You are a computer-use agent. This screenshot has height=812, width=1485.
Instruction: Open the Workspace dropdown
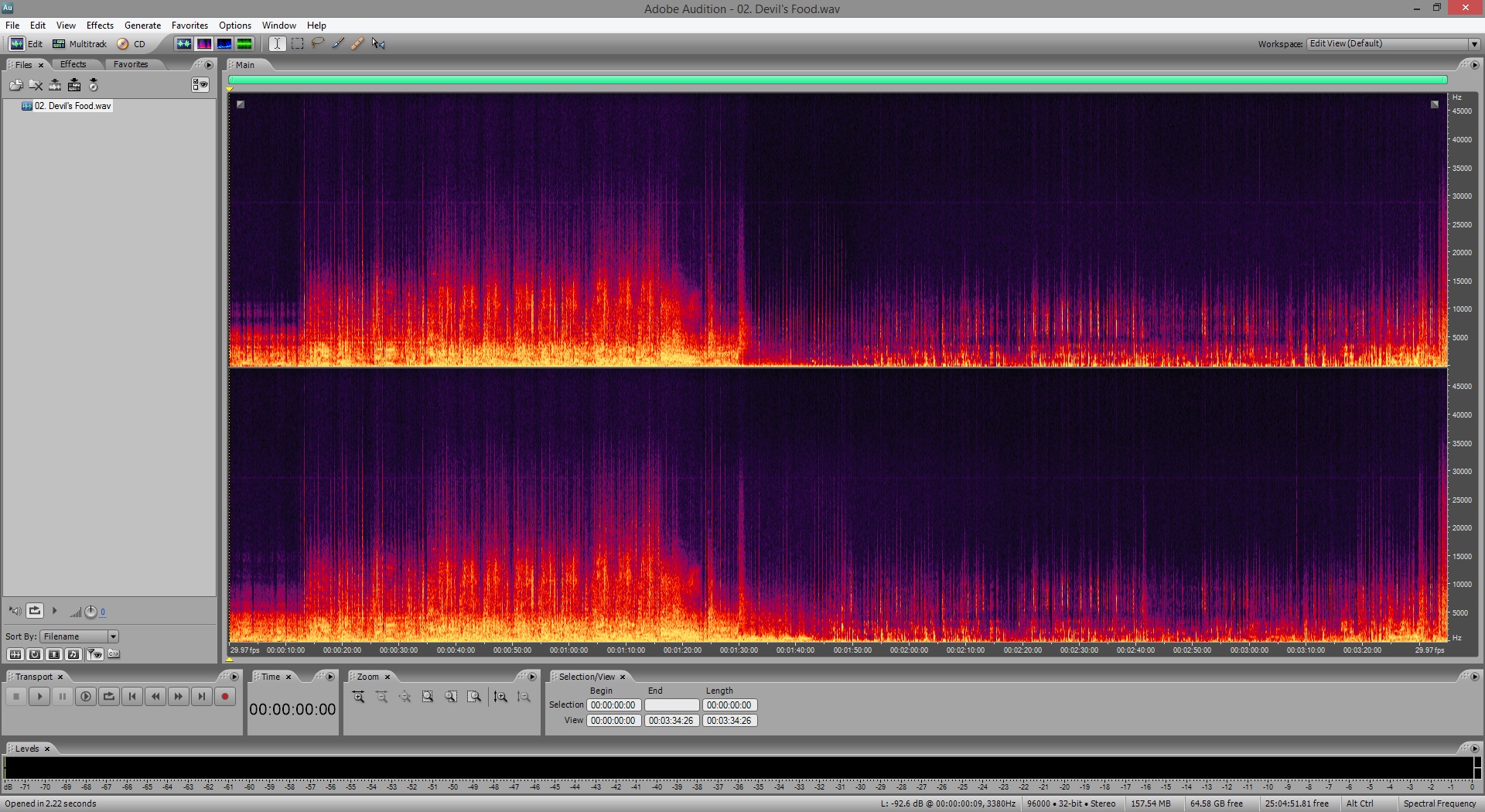click(1393, 44)
